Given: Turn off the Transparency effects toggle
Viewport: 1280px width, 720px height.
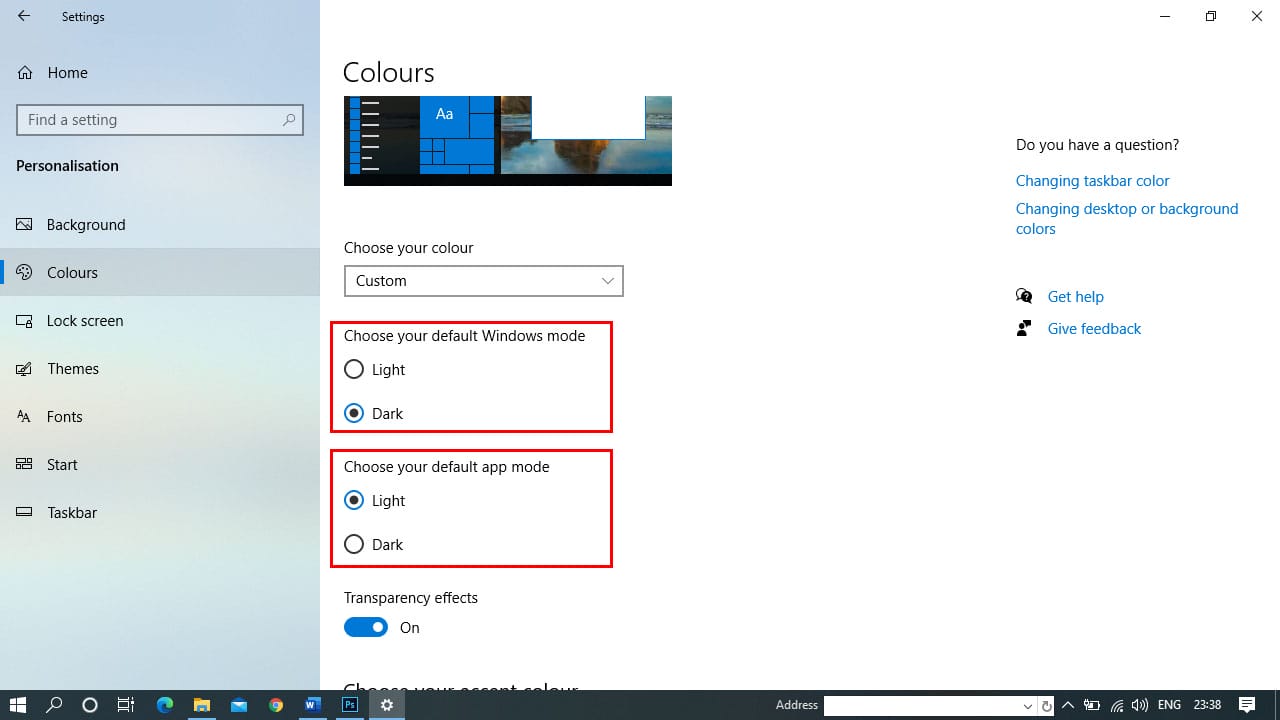Looking at the screenshot, I should pos(366,628).
